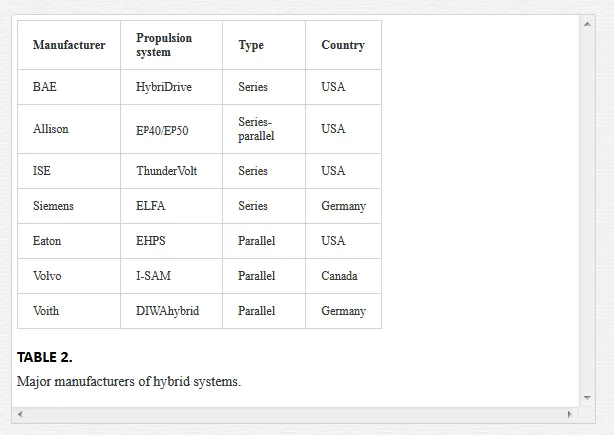Click the vertical scrollbar up arrow
Viewport: 614px width, 435px height.
point(587,24)
